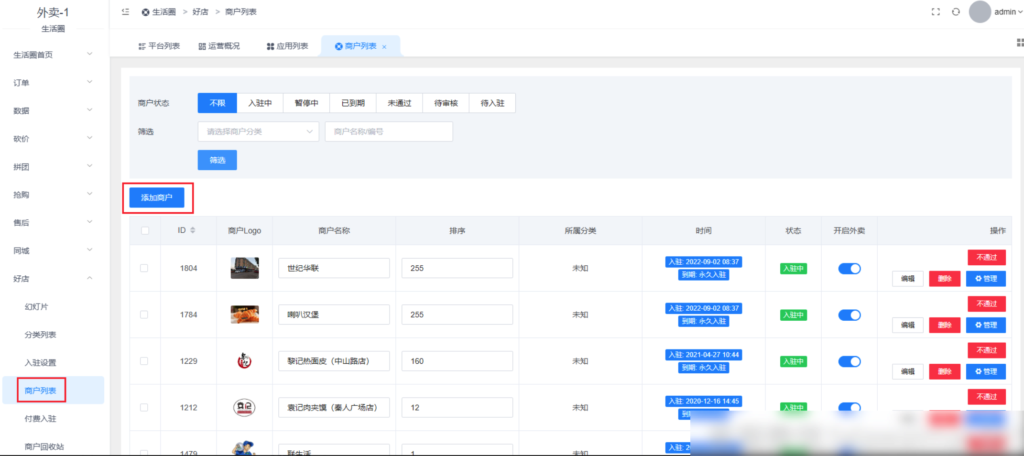The image size is (1024, 456).
Task: Switch to the 平台列表 tab
Action: [159, 46]
